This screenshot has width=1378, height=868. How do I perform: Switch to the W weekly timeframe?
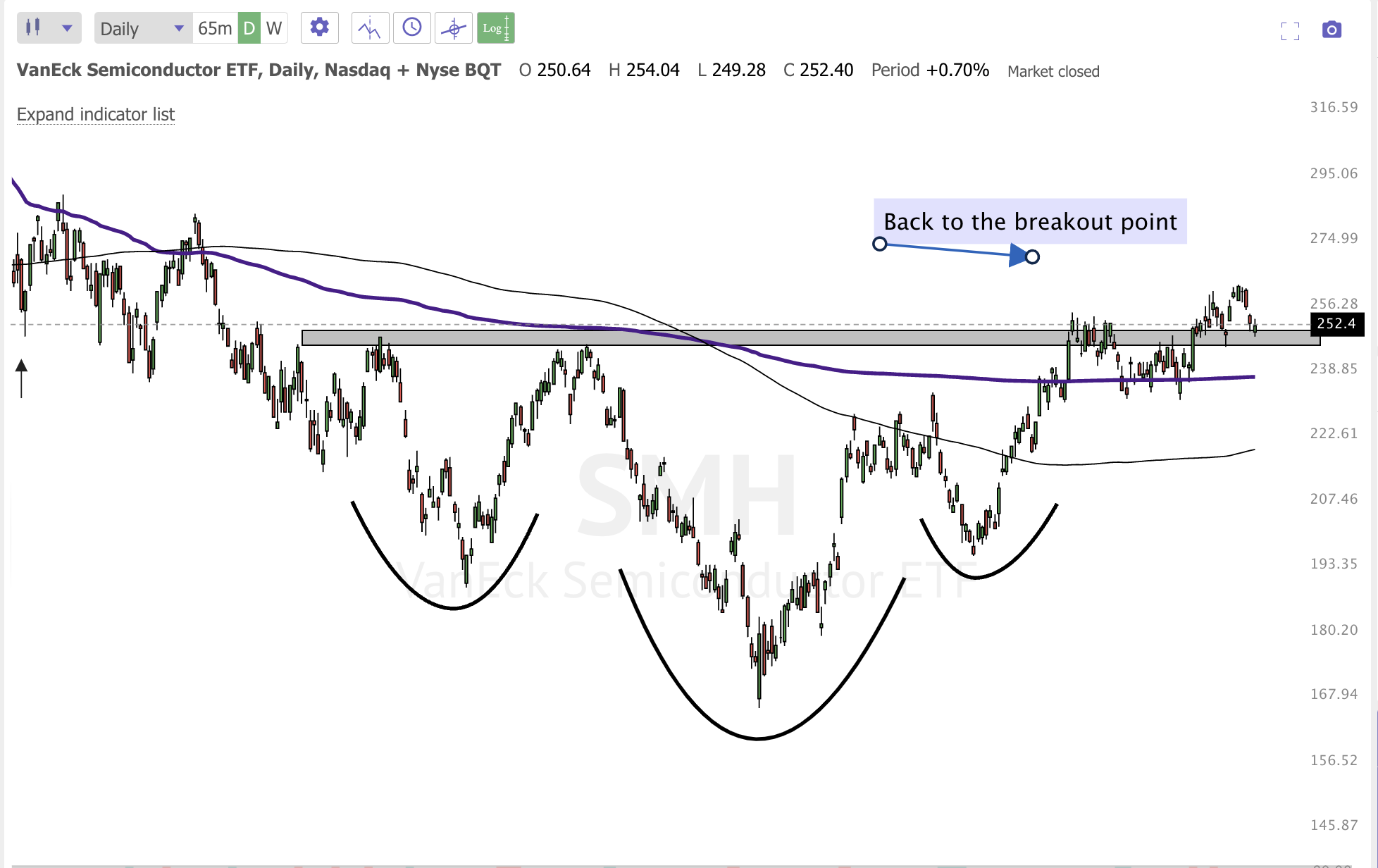pyautogui.click(x=274, y=28)
